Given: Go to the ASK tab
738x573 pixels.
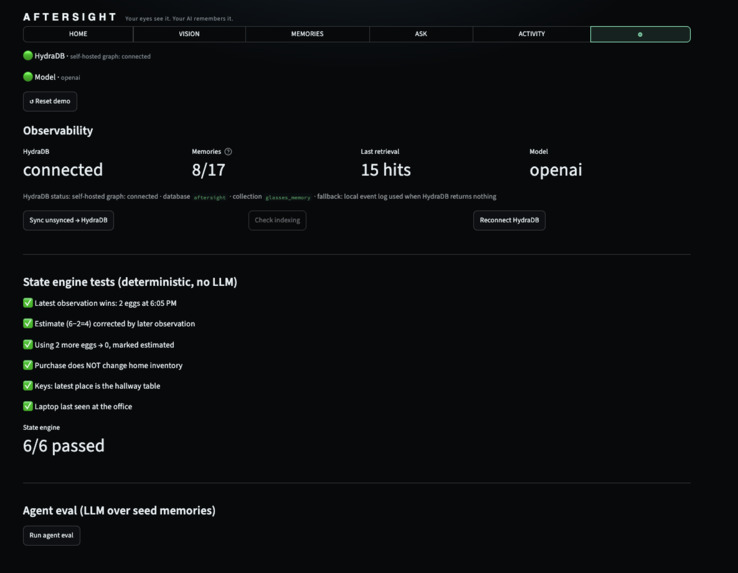Looking at the screenshot, I should click(421, 34).
